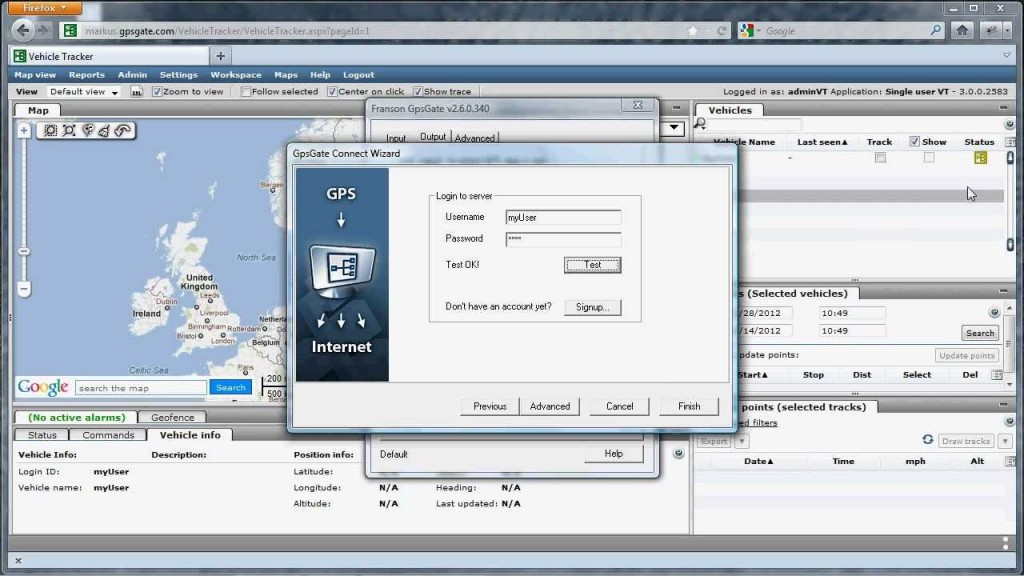Click round options icon in Vehicles panel

click(1009, 124)
